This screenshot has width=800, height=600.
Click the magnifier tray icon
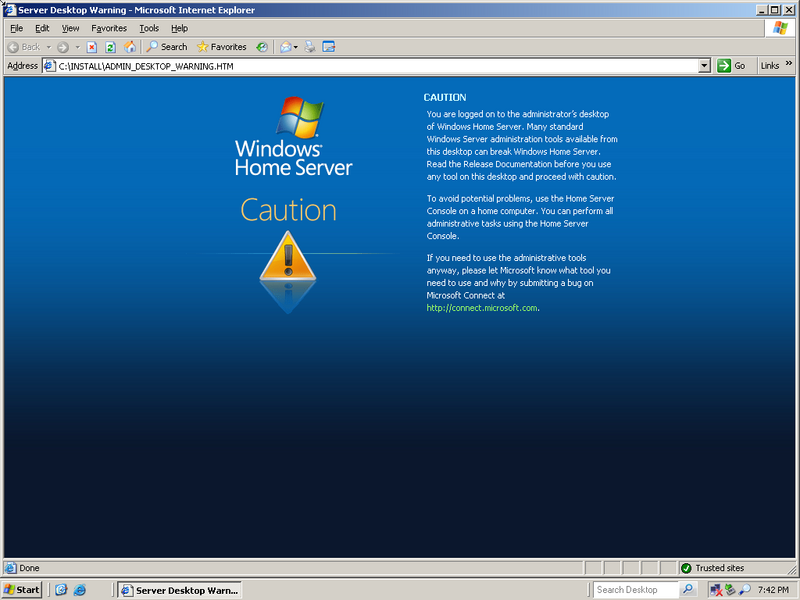pyautogui.click(x=744, y=590)
